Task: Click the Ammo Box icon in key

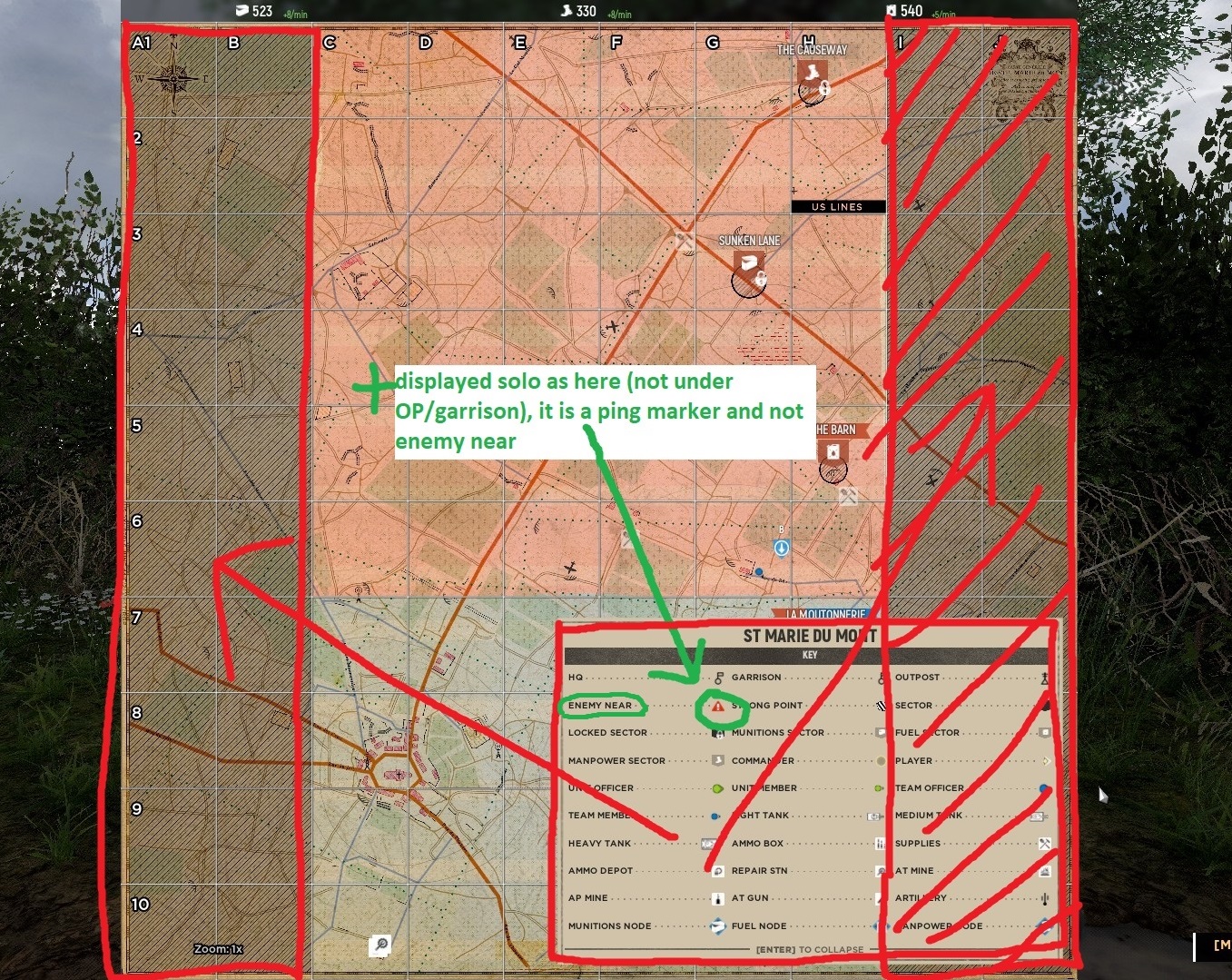Action: 880,844
